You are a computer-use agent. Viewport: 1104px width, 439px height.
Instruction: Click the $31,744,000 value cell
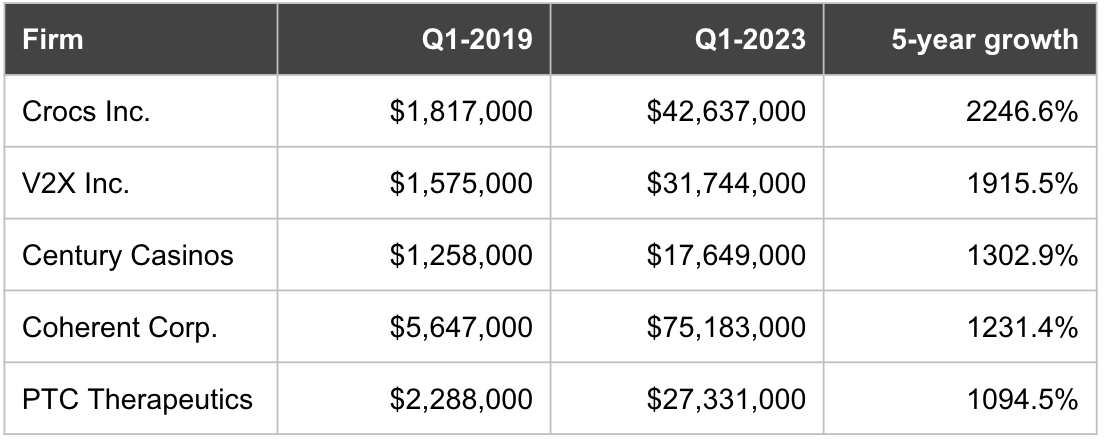click(726, 183)
